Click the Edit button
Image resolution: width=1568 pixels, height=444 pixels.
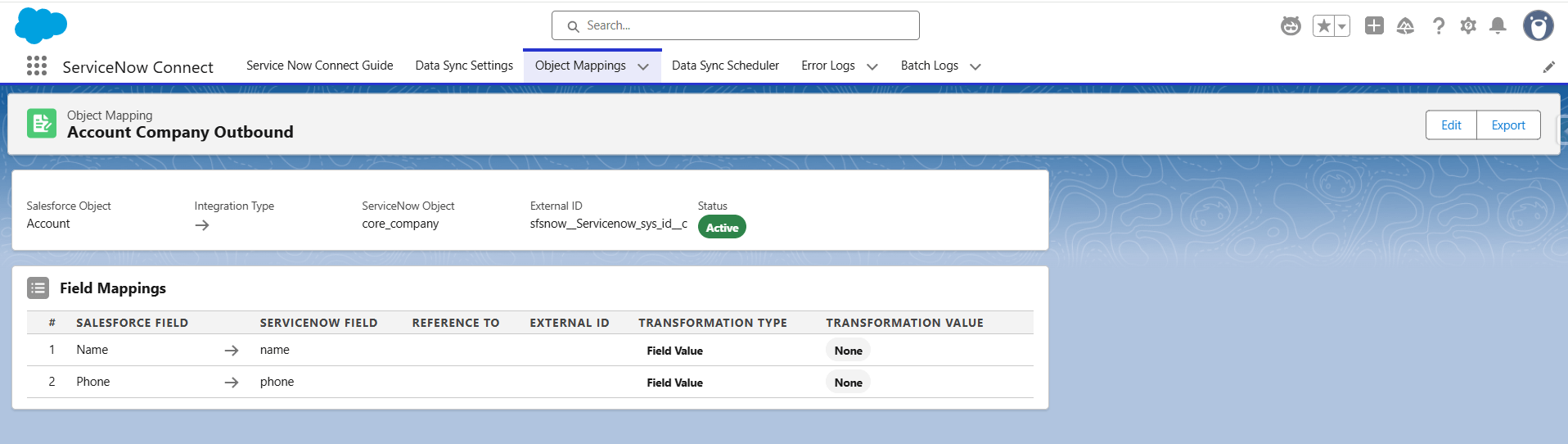[x=1451, y=125]
